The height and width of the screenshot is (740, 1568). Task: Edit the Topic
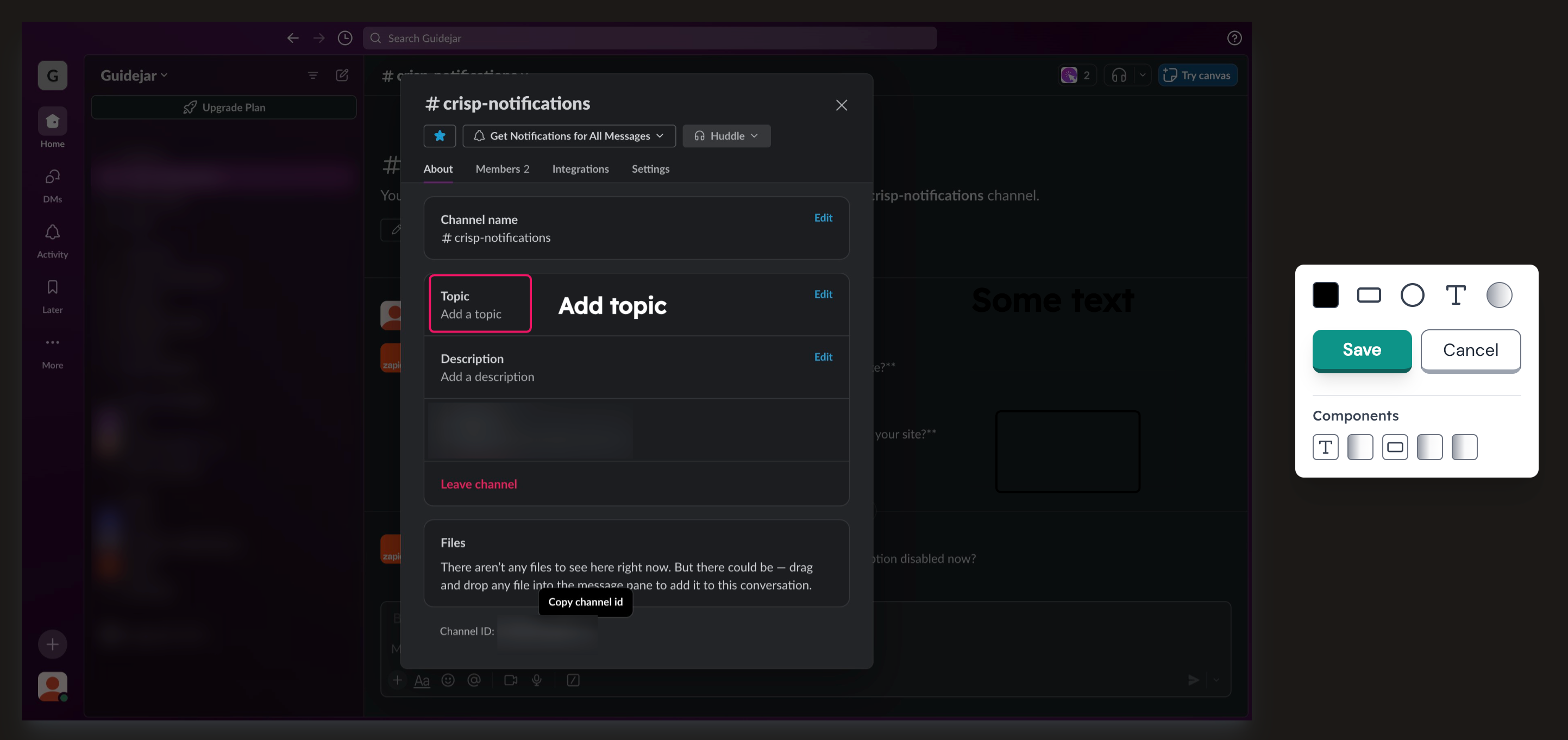823,294
